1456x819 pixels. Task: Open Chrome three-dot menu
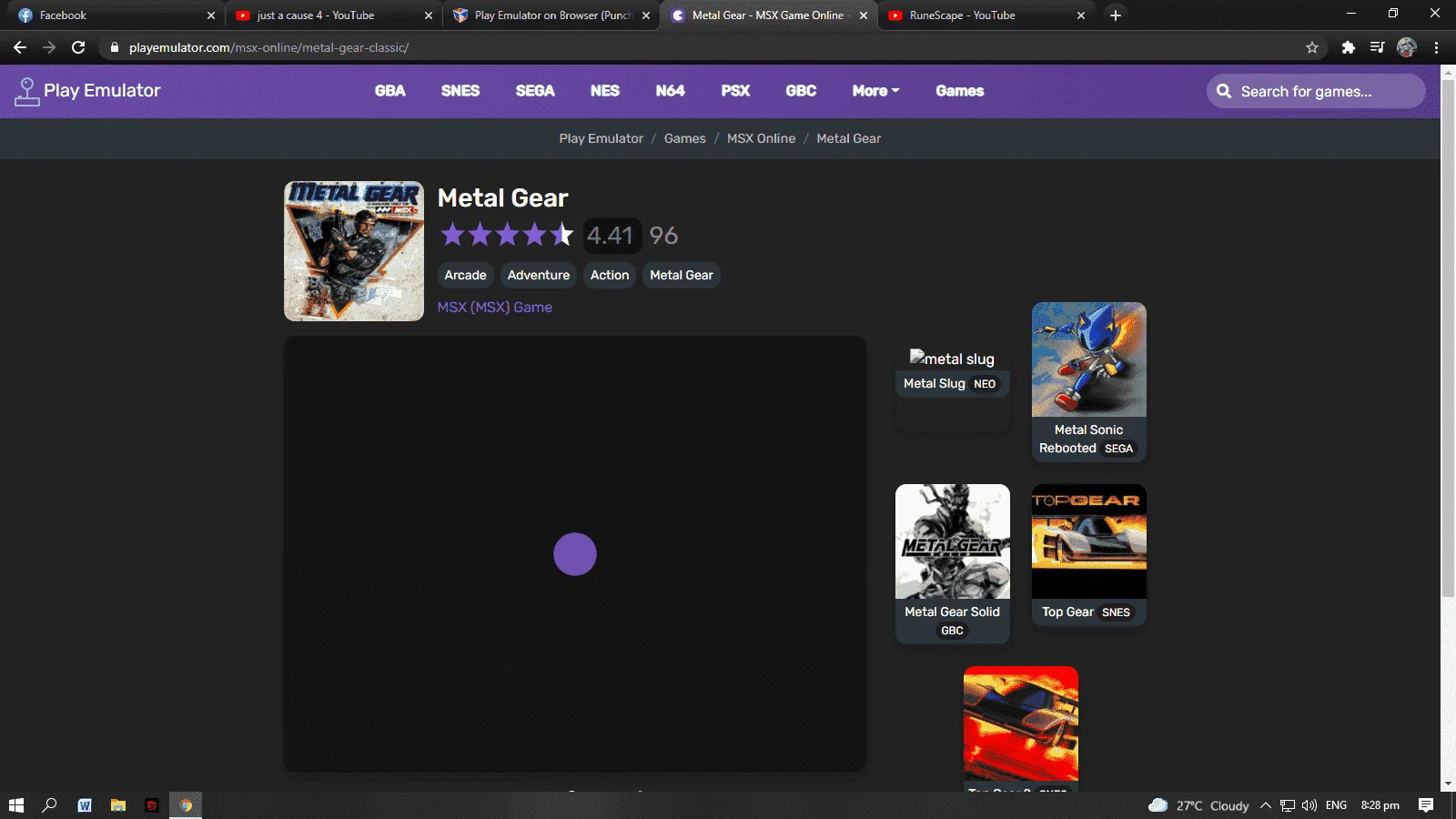(x=1437, y=47)
